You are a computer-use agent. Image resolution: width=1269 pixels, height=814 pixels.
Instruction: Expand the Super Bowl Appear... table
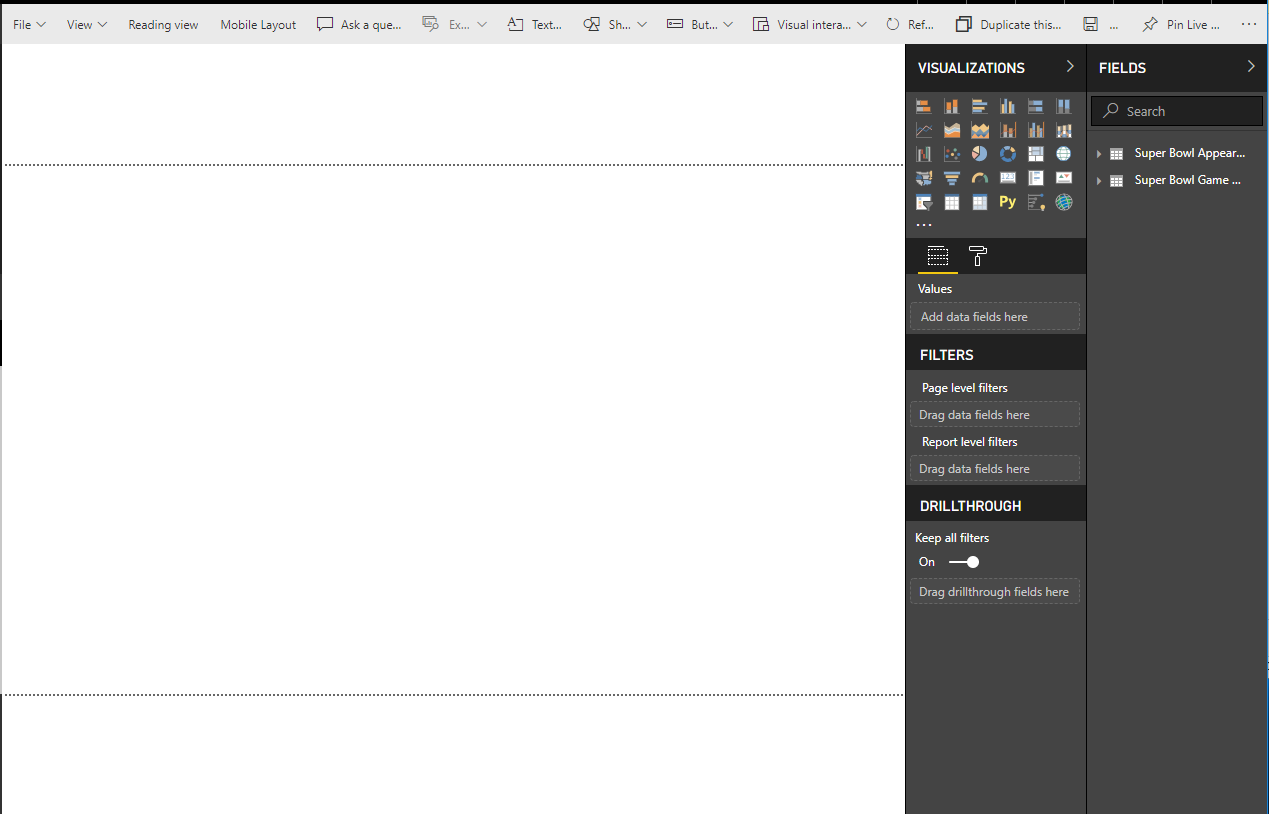pyautogui.click(x=1099, y=154)
